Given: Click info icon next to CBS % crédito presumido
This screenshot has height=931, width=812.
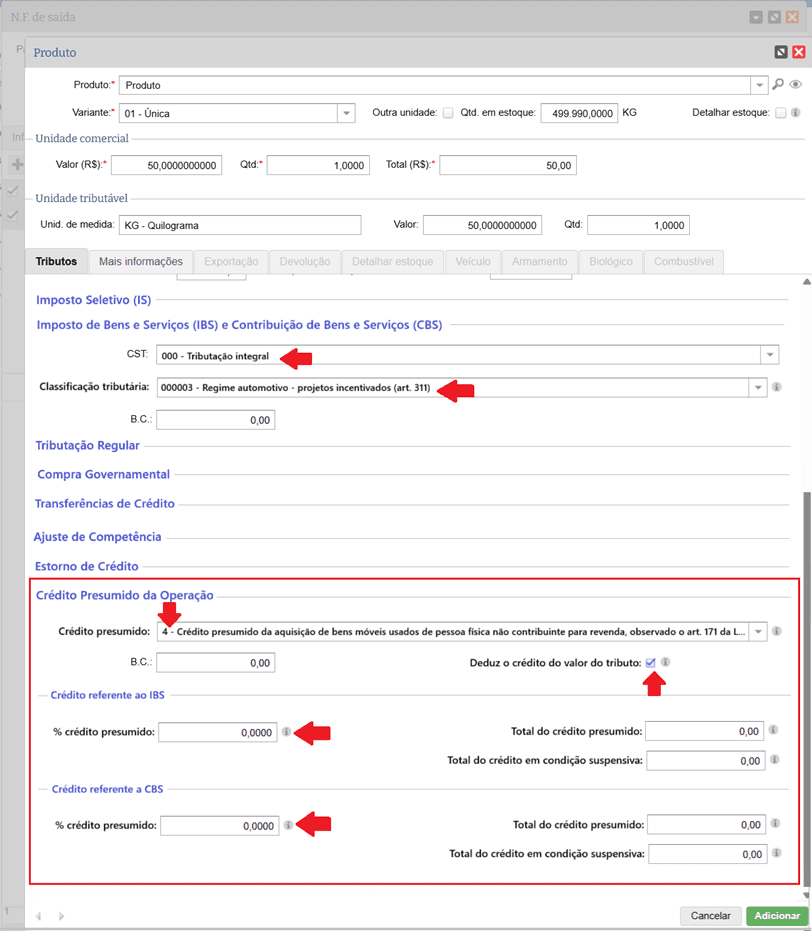Looking at the screenshot, I should click(287, 825).
